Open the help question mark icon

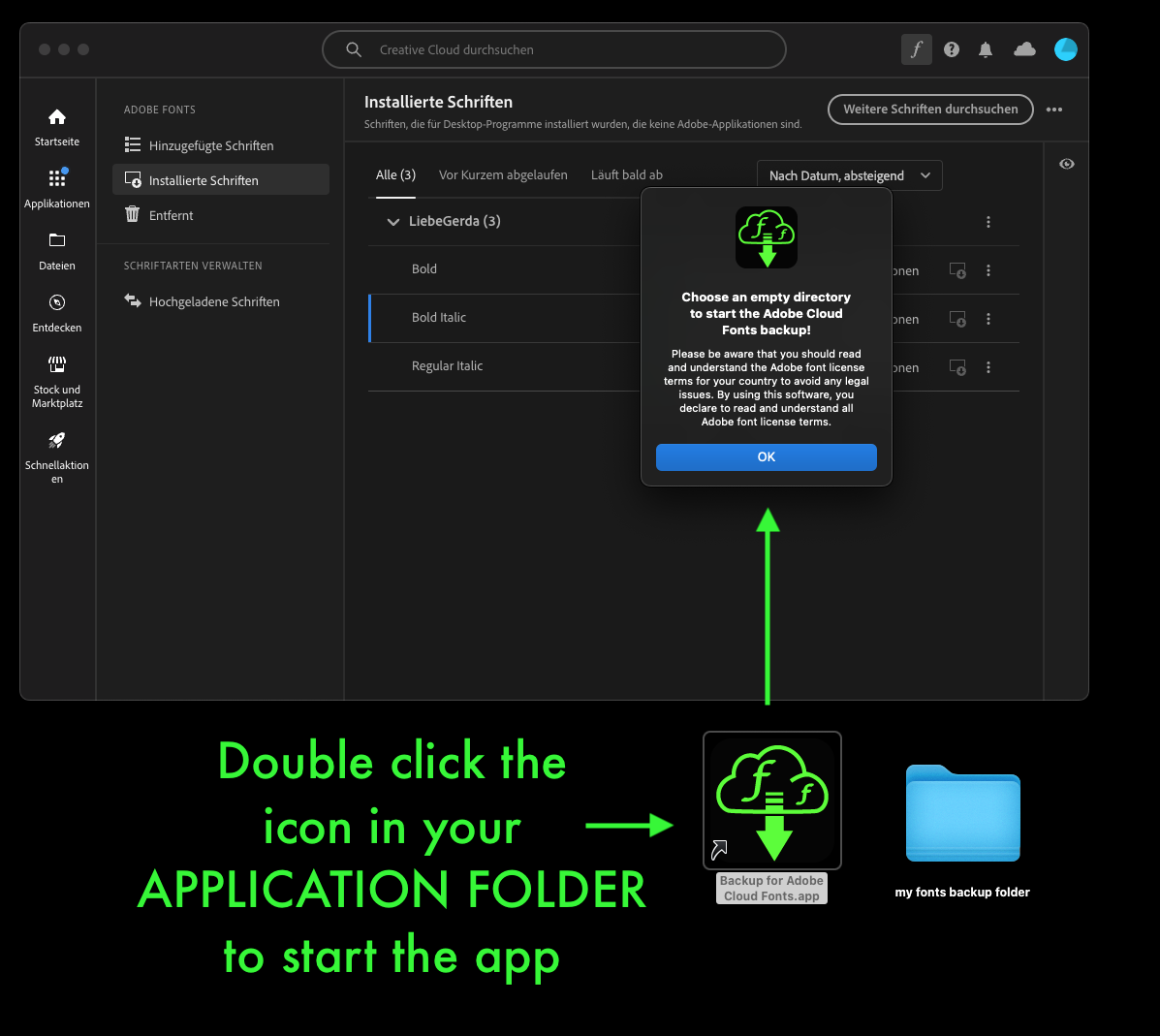coord(952,49)
